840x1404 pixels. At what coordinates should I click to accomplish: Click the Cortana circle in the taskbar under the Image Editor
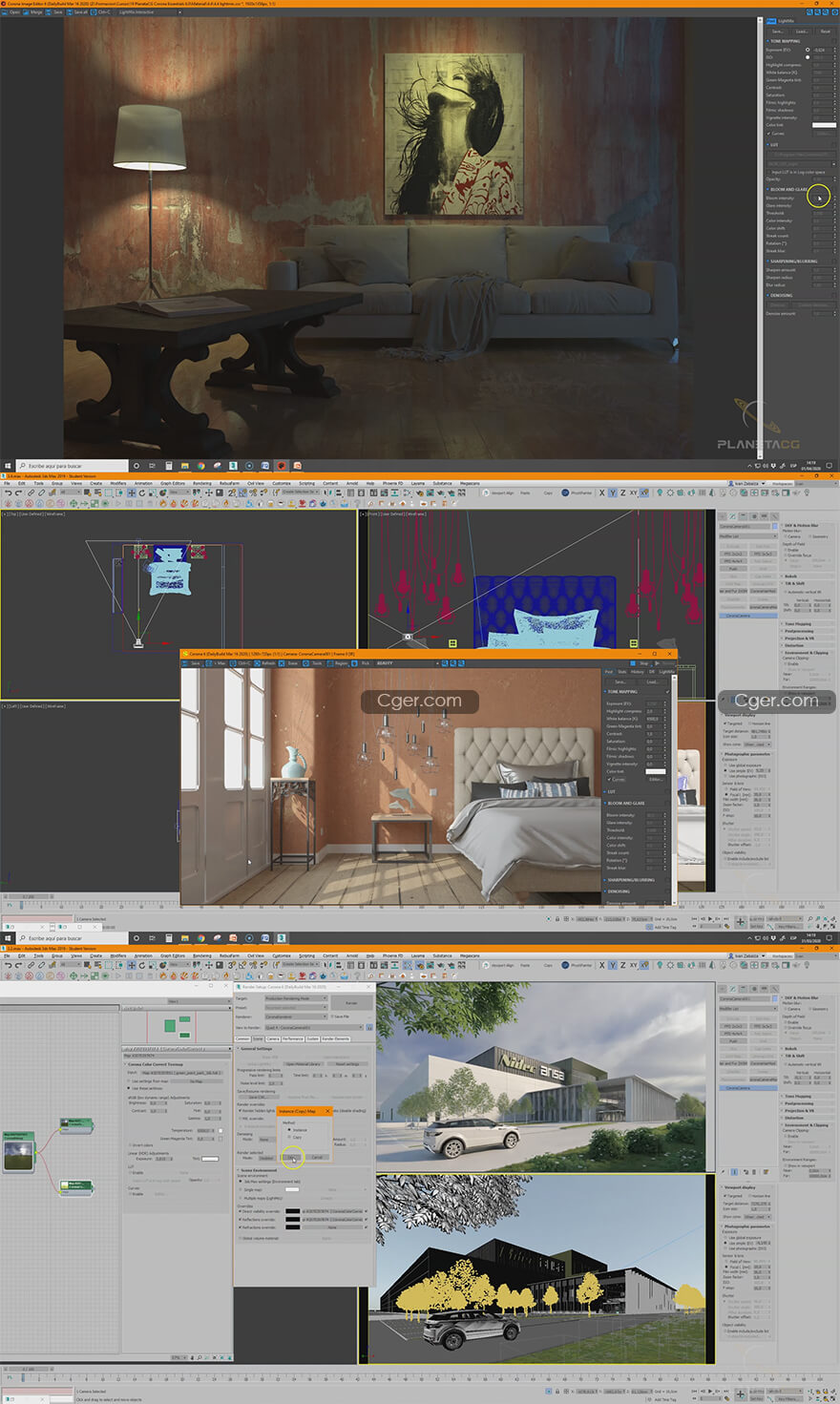pos(136,466)
